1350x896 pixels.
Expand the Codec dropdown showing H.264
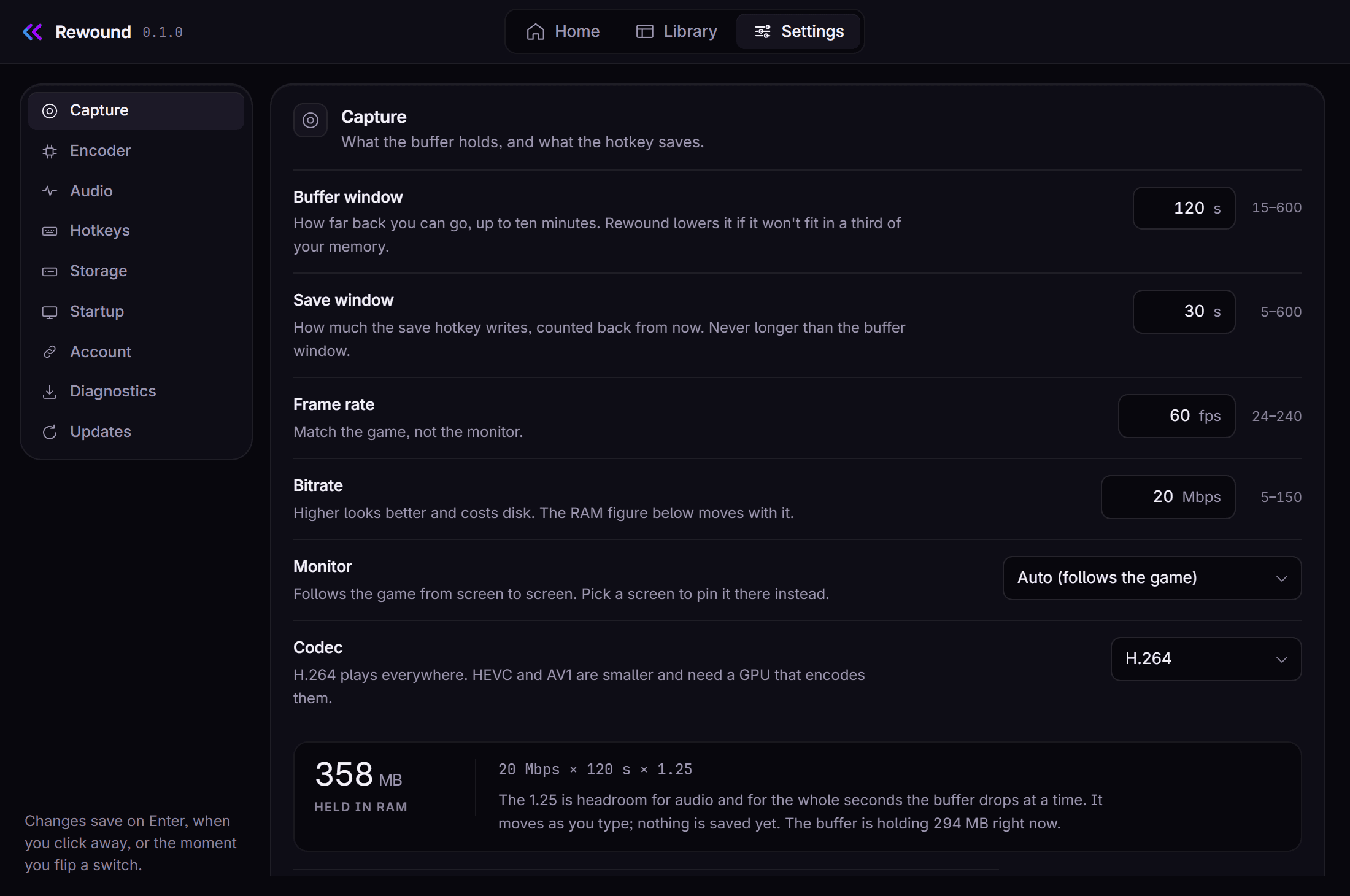pos(1206,659)
